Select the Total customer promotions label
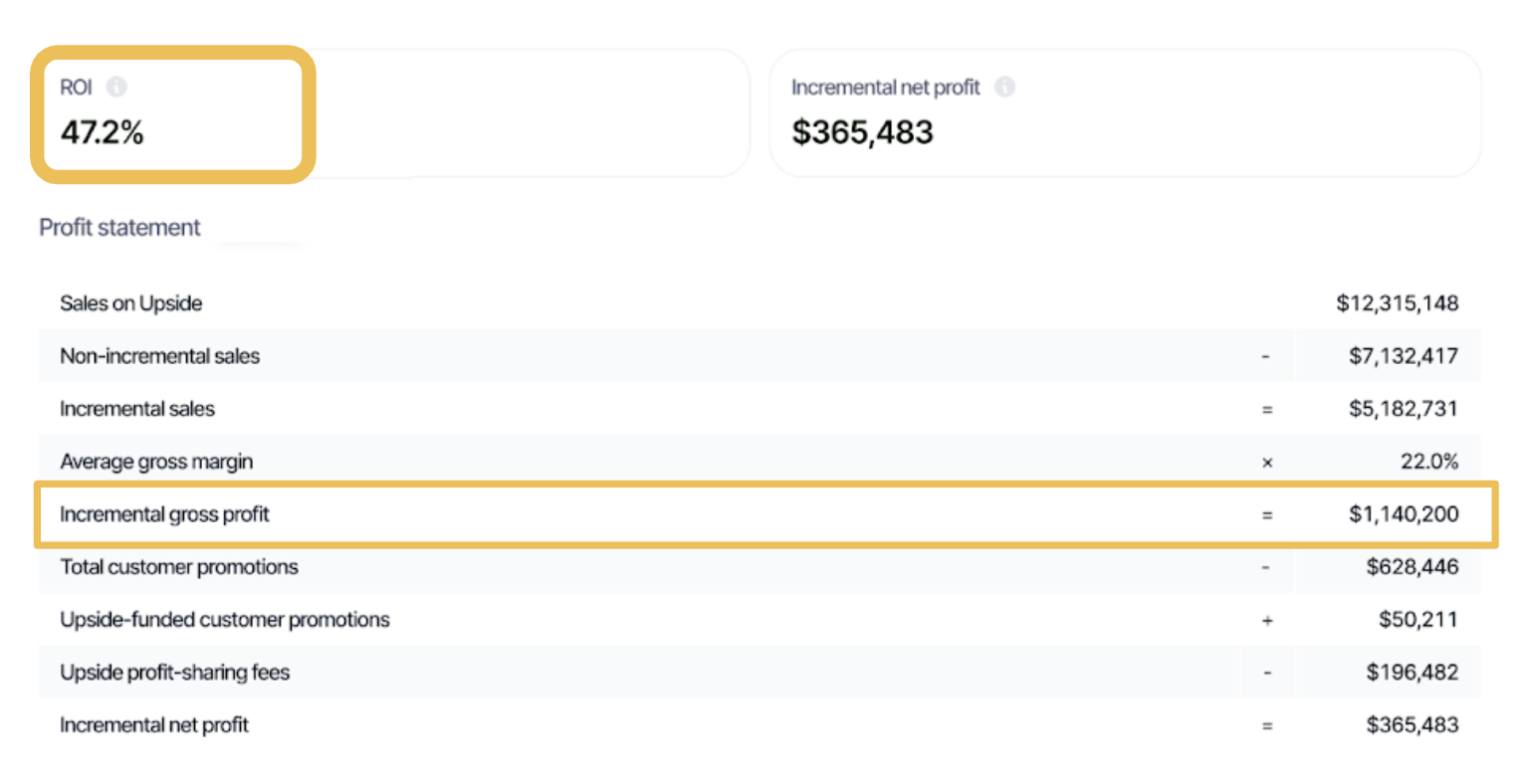 coord(178,567)
